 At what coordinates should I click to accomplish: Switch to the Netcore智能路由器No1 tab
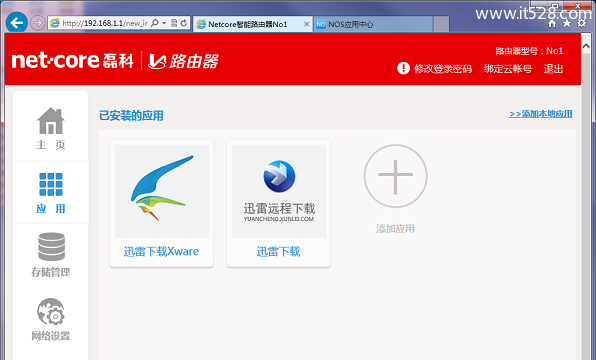[248, 24]
